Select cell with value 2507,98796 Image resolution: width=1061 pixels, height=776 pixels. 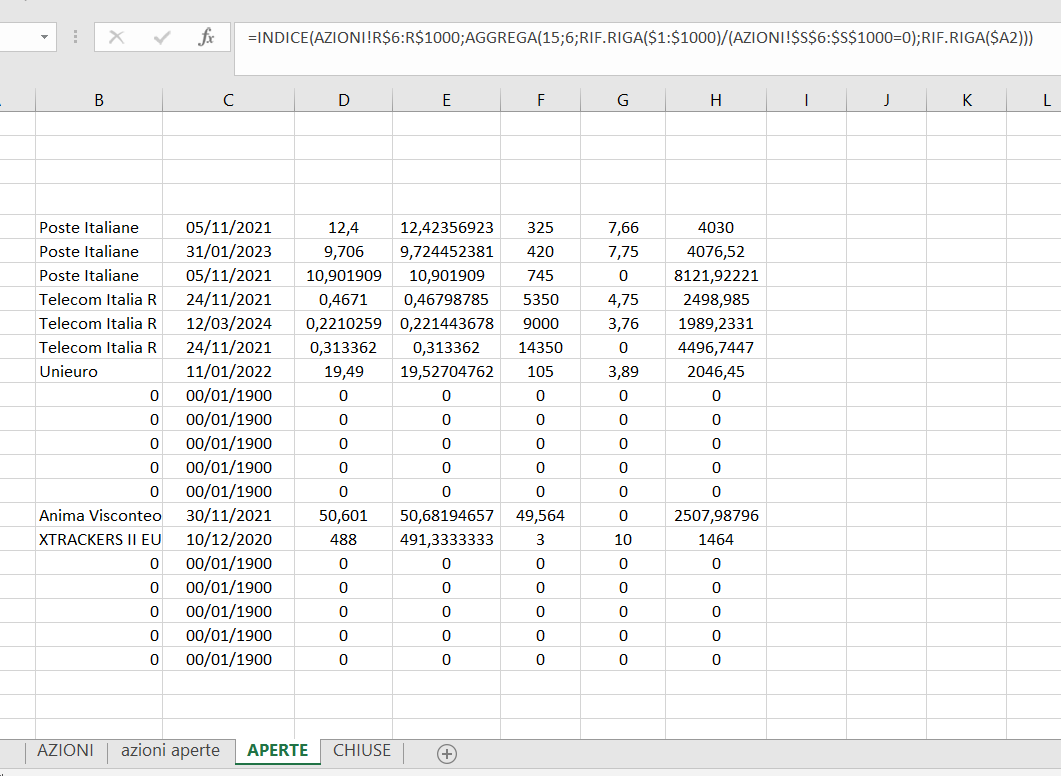tap(716, 516)
